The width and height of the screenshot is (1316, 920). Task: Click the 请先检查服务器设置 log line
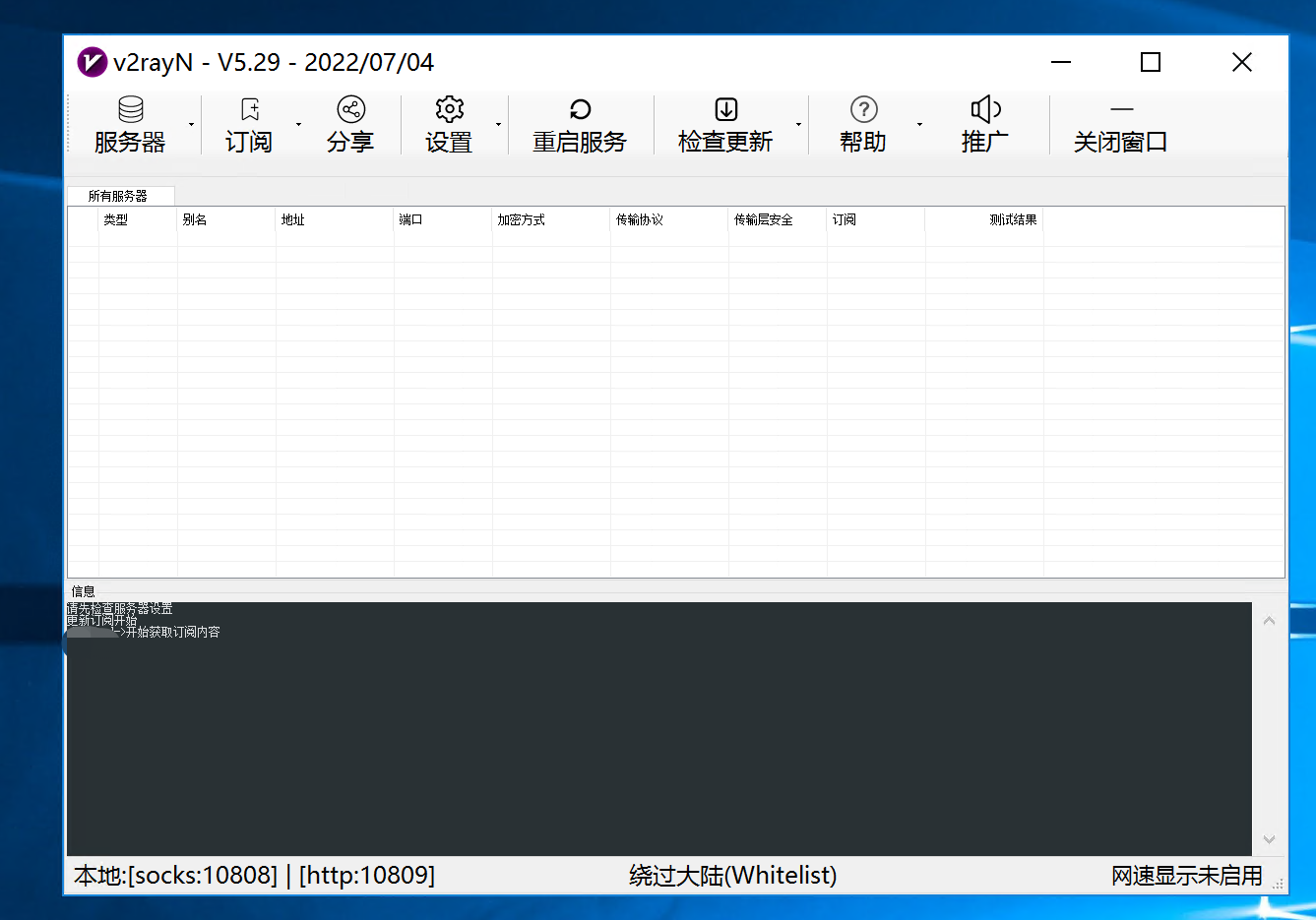119,608
